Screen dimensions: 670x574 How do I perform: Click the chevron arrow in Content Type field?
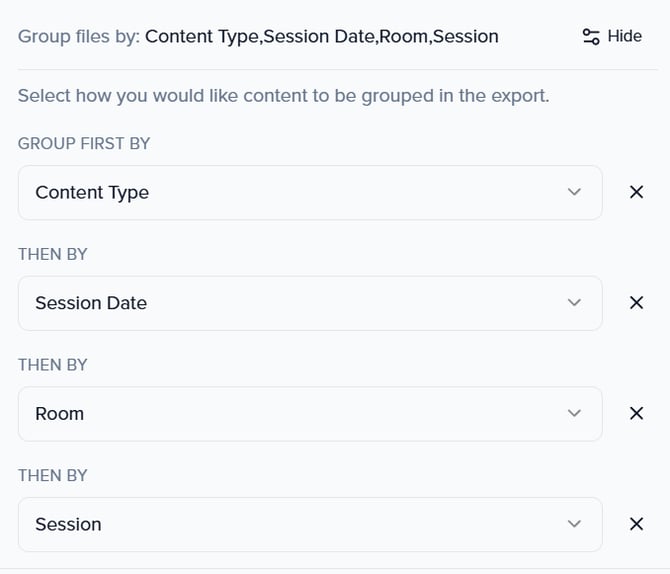(x=574, y=192)
